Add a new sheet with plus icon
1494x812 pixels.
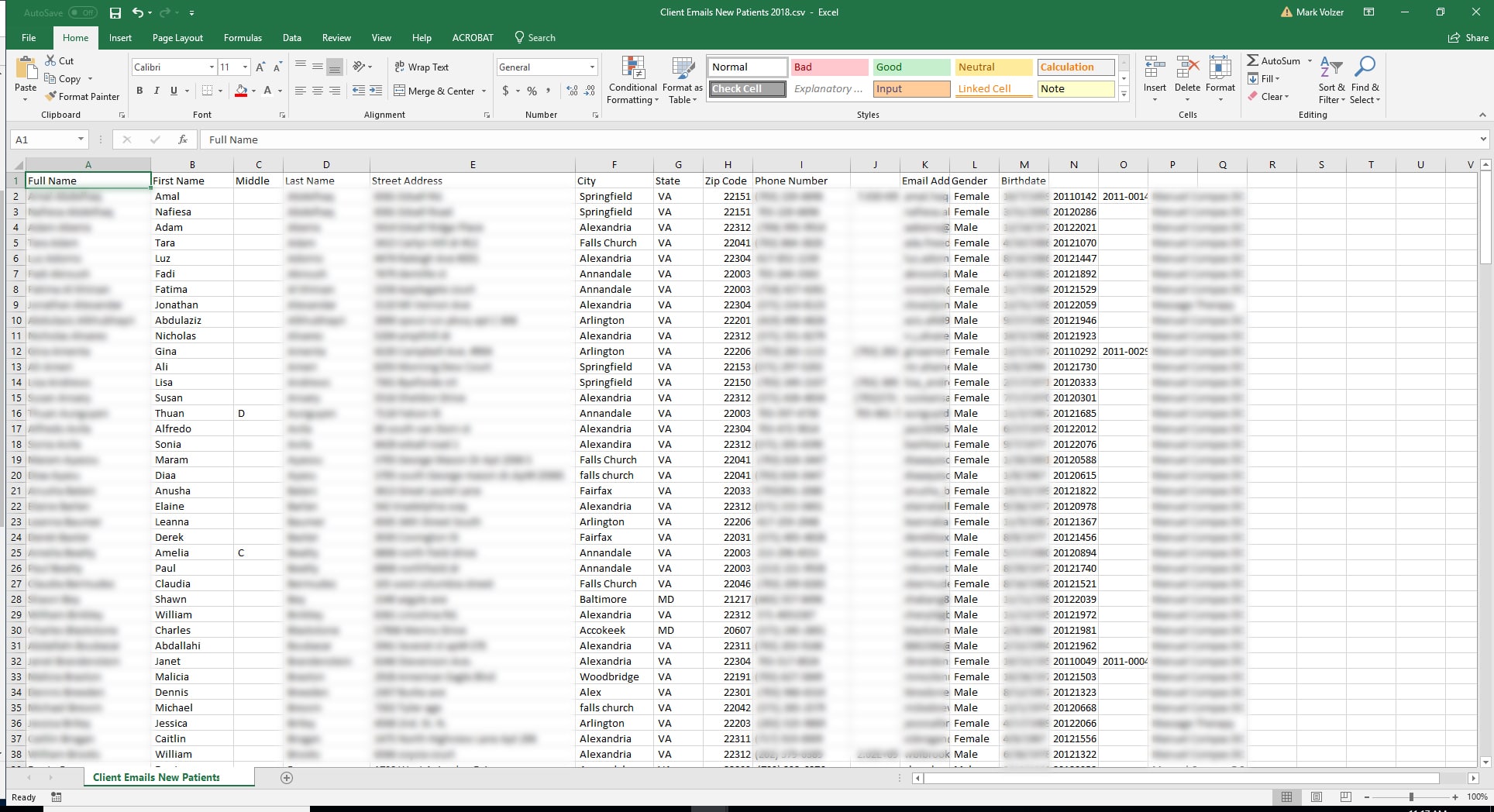point(287,777)
